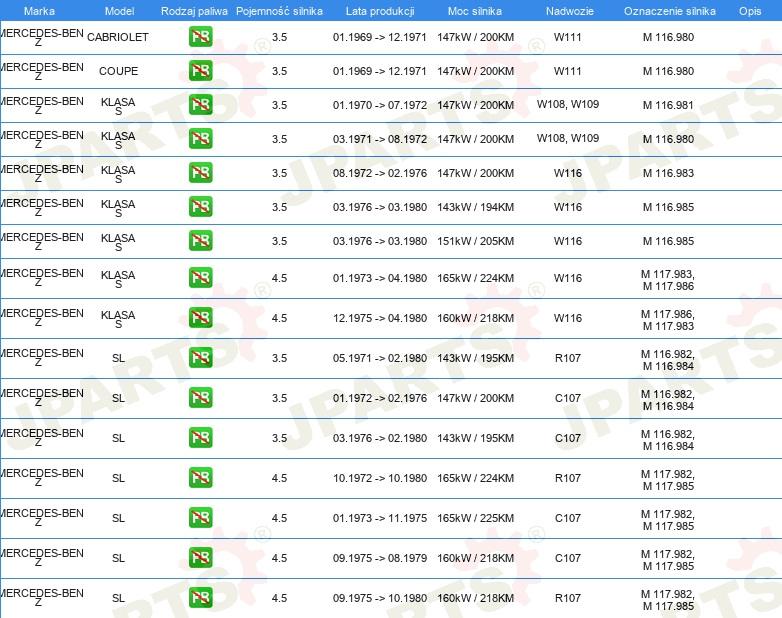Screen dimensions: 782x618
Task: Select SL model cell in 165kW / 225KM row
Action: [x=118, y=518]
